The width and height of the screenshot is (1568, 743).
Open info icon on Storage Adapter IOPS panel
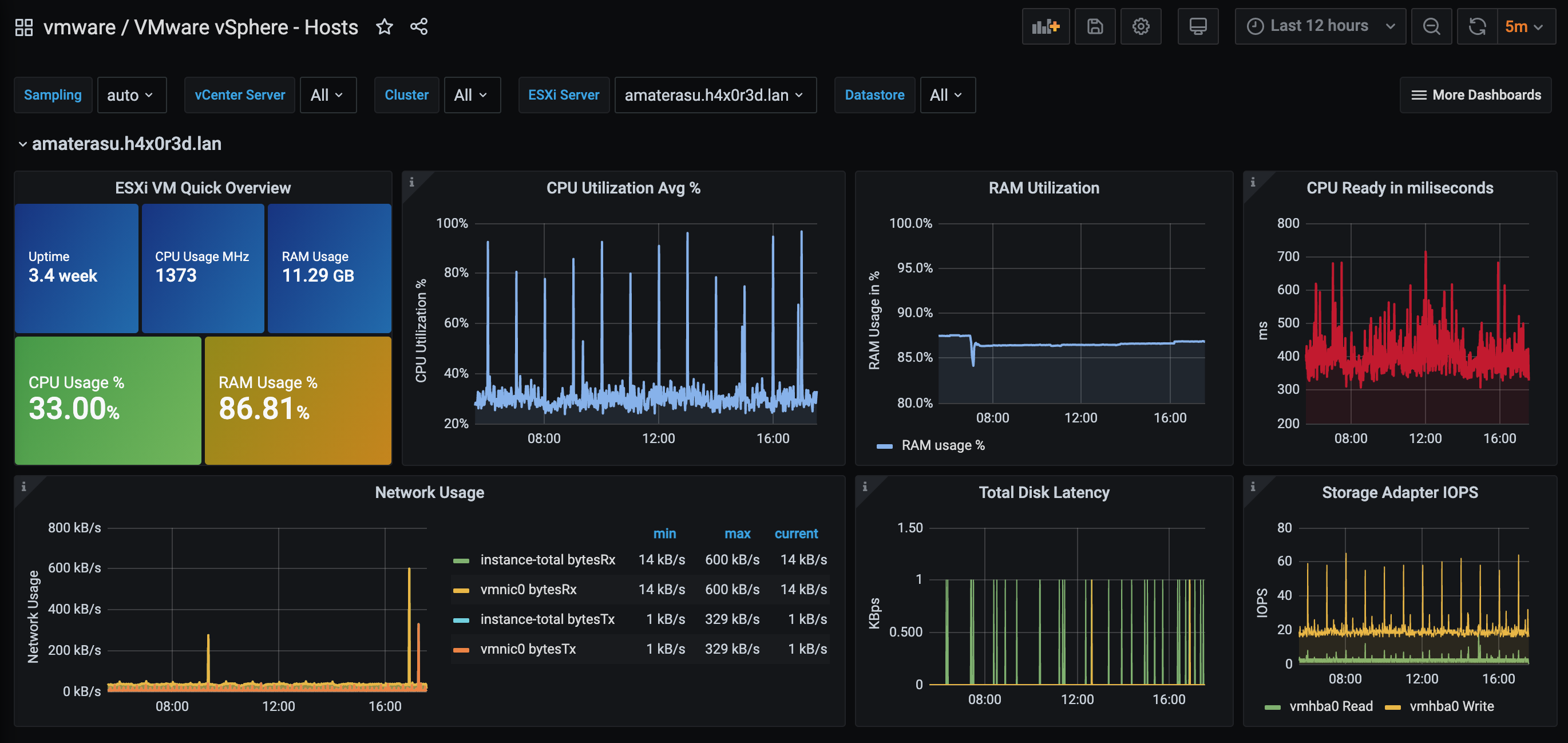pyautogui.click(x=1253, y=486)
